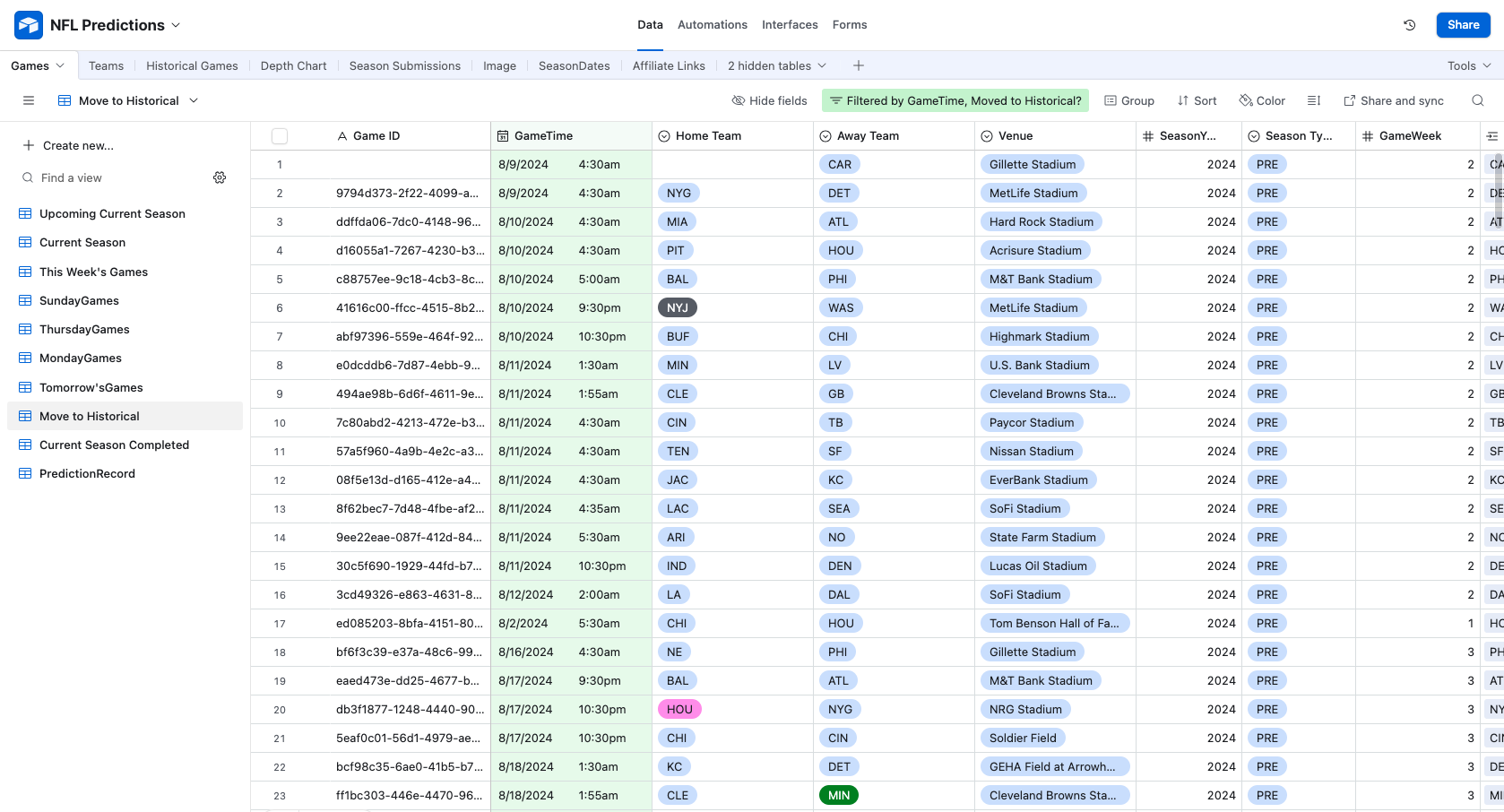This screenshot has width=1504, height=812.
Task: Click the pink HOU home team tag
Action: 679,710
